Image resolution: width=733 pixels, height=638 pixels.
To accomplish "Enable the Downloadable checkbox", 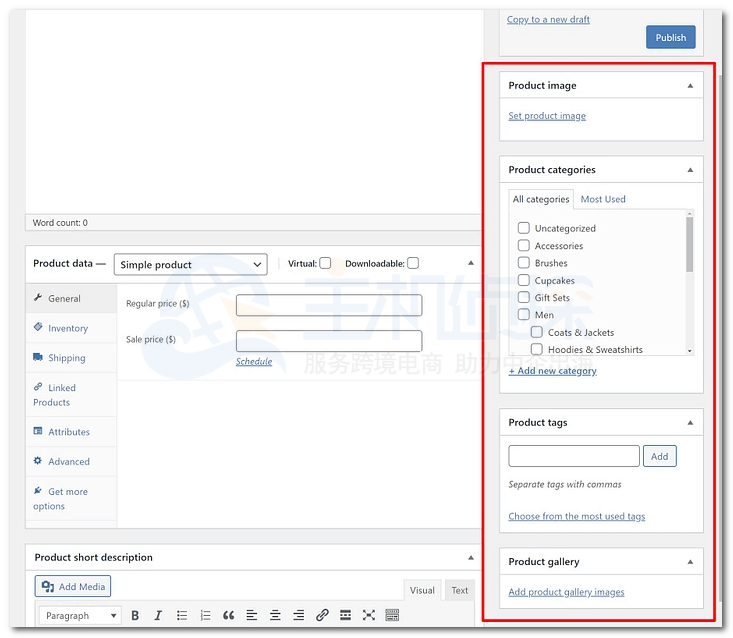I will click(413, 263).
